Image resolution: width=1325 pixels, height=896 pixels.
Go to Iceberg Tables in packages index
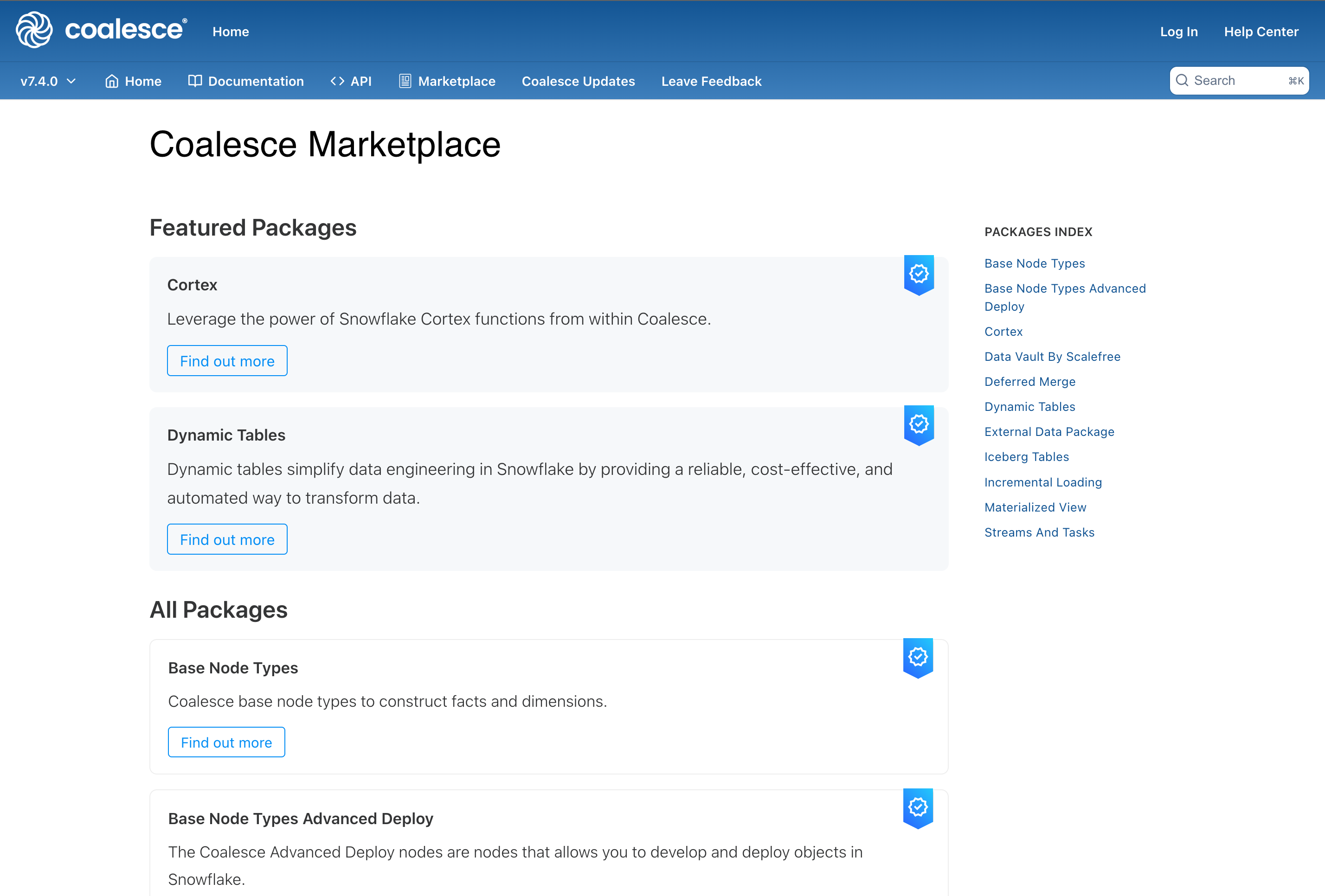(x=1026, y=456)
